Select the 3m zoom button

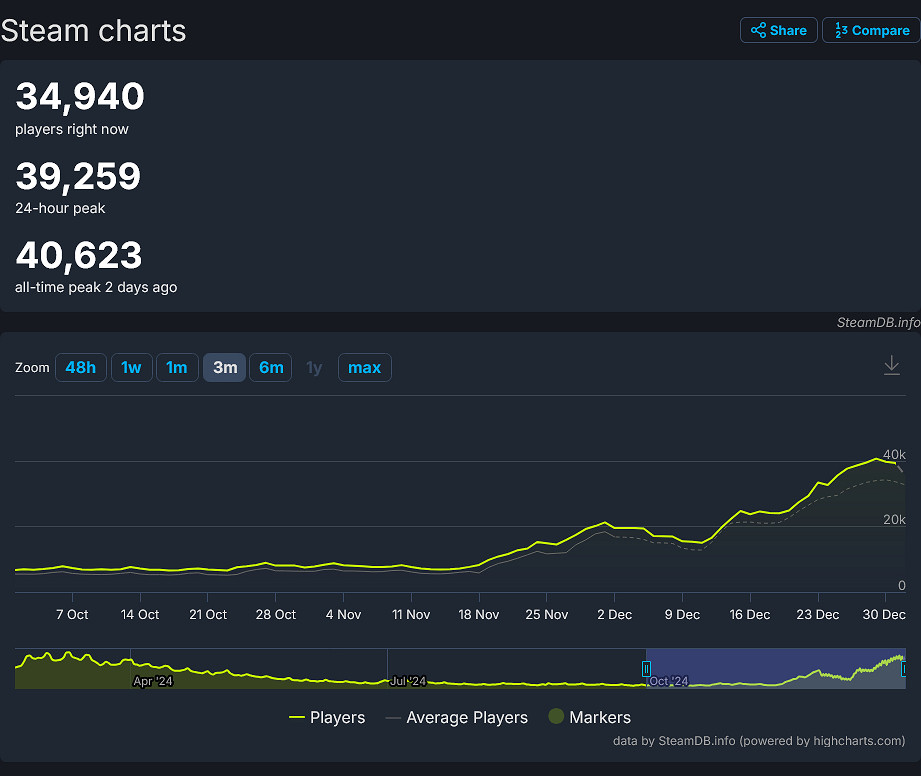coord(224,367)
